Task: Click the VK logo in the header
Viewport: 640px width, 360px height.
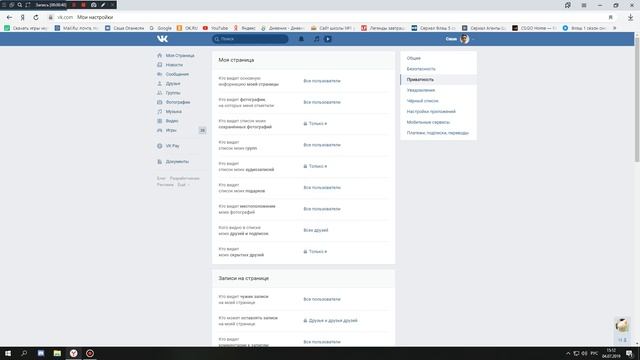Action: (x=162, y=39)
